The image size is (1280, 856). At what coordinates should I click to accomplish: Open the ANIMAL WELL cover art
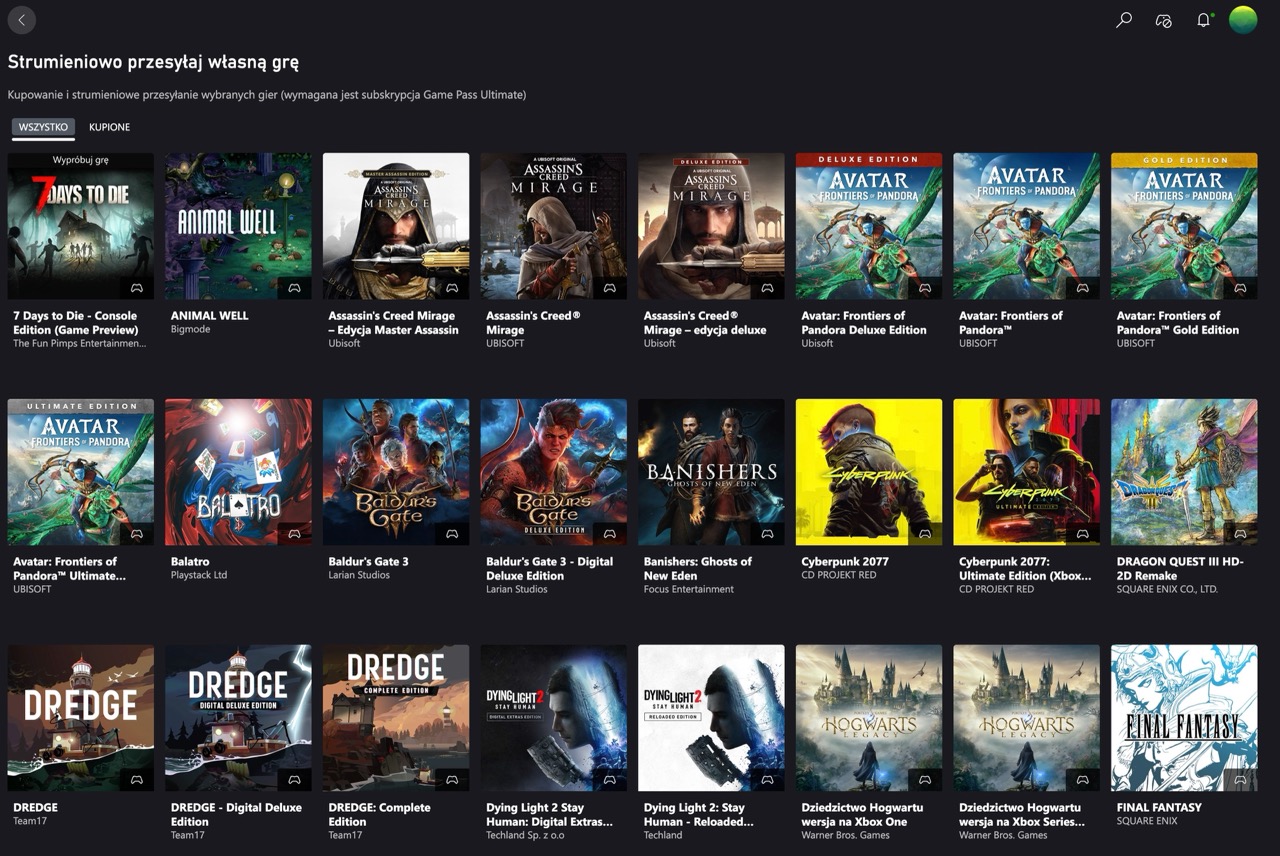click(238, 226)
